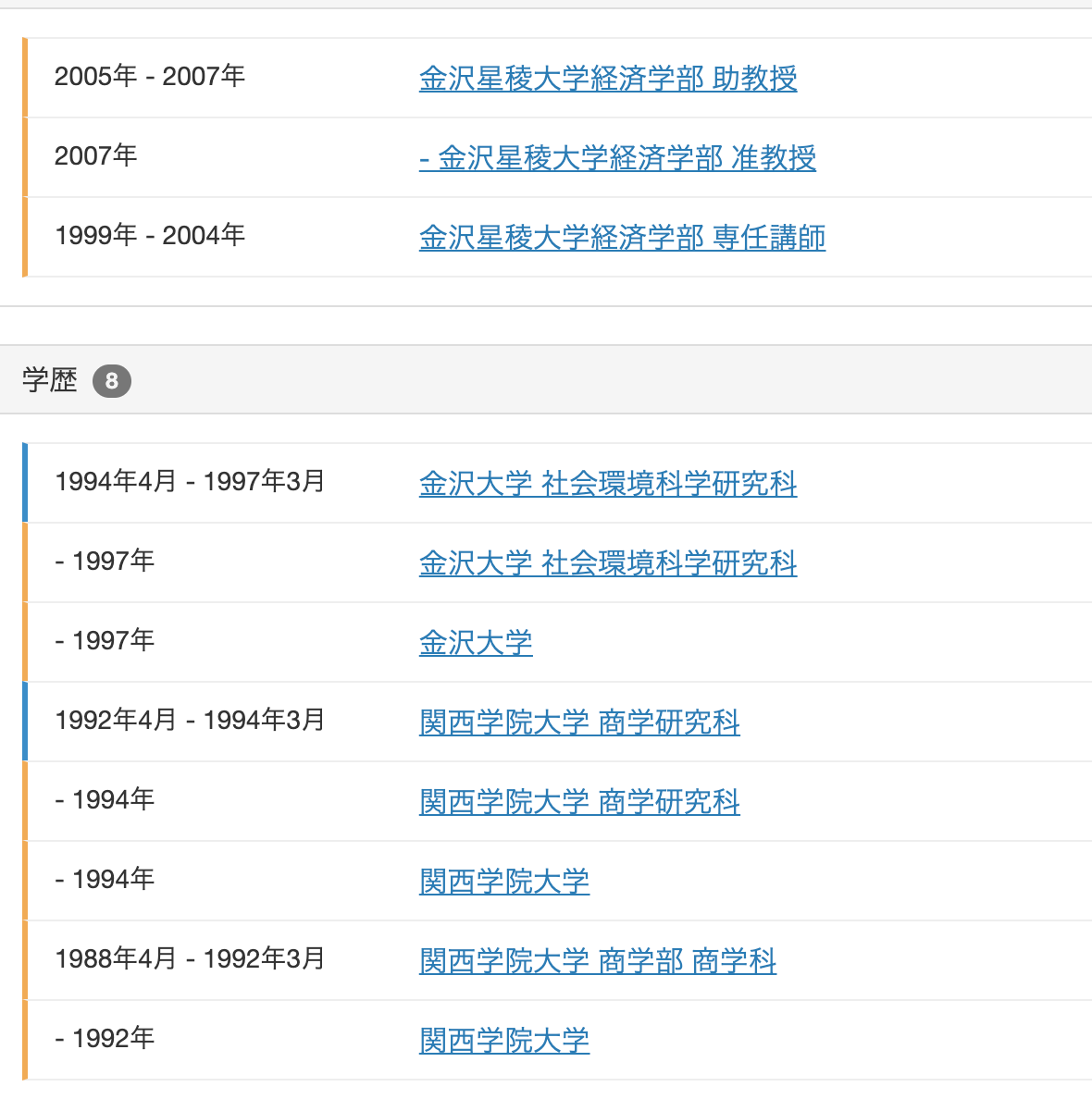Open 金沢大学 社会環境科学研究科 link dated 1994年4月 - 1997年3月
The image size is (1092, 1099).
pyautogui.click(x=608, y=483)
